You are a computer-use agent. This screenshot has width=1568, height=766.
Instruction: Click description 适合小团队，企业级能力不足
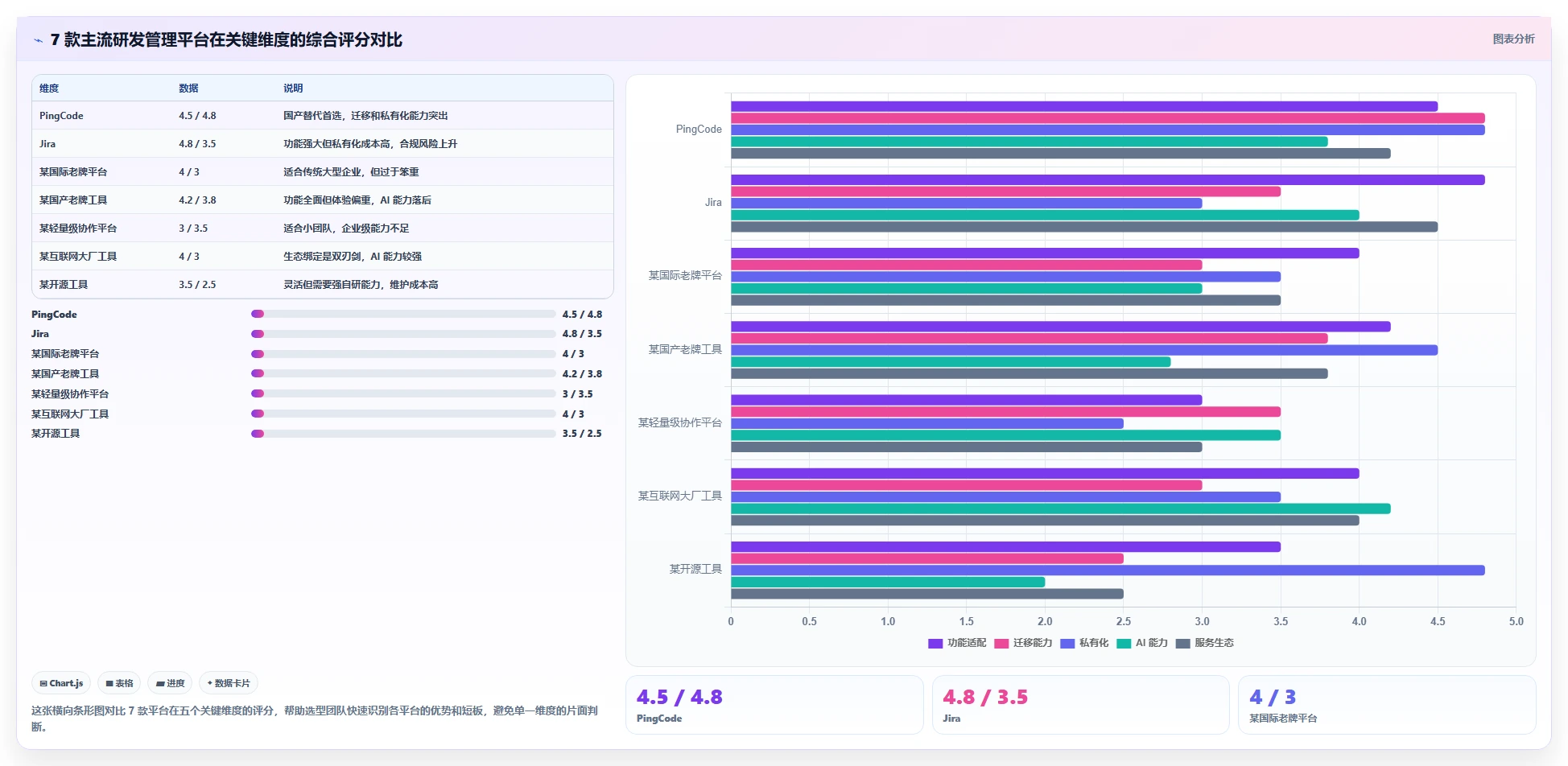[x=346, y=229]
